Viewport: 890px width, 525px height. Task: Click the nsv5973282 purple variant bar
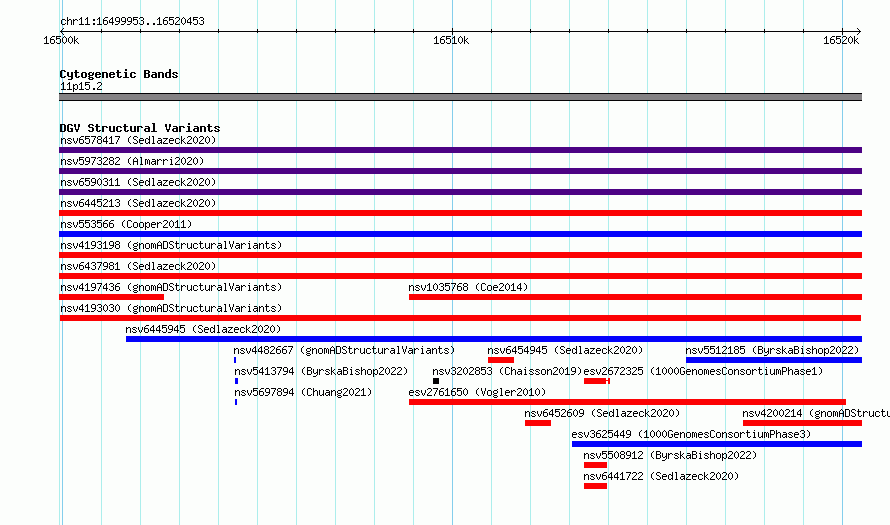click(x=460, y=171)
